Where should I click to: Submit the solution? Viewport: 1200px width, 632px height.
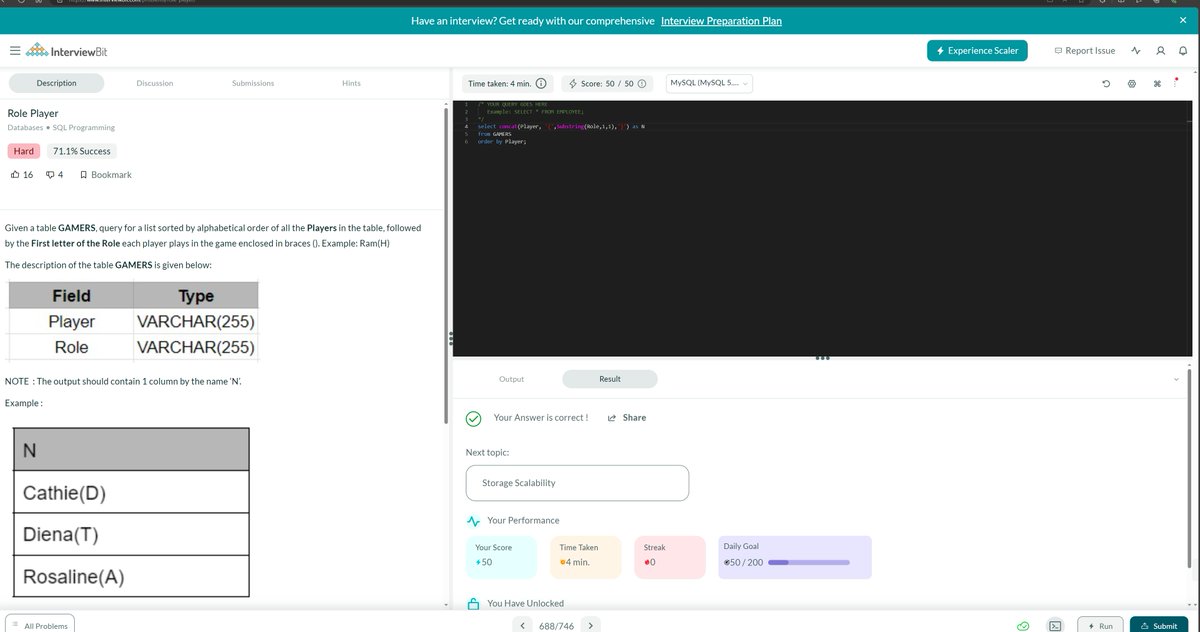[1158, 625]
